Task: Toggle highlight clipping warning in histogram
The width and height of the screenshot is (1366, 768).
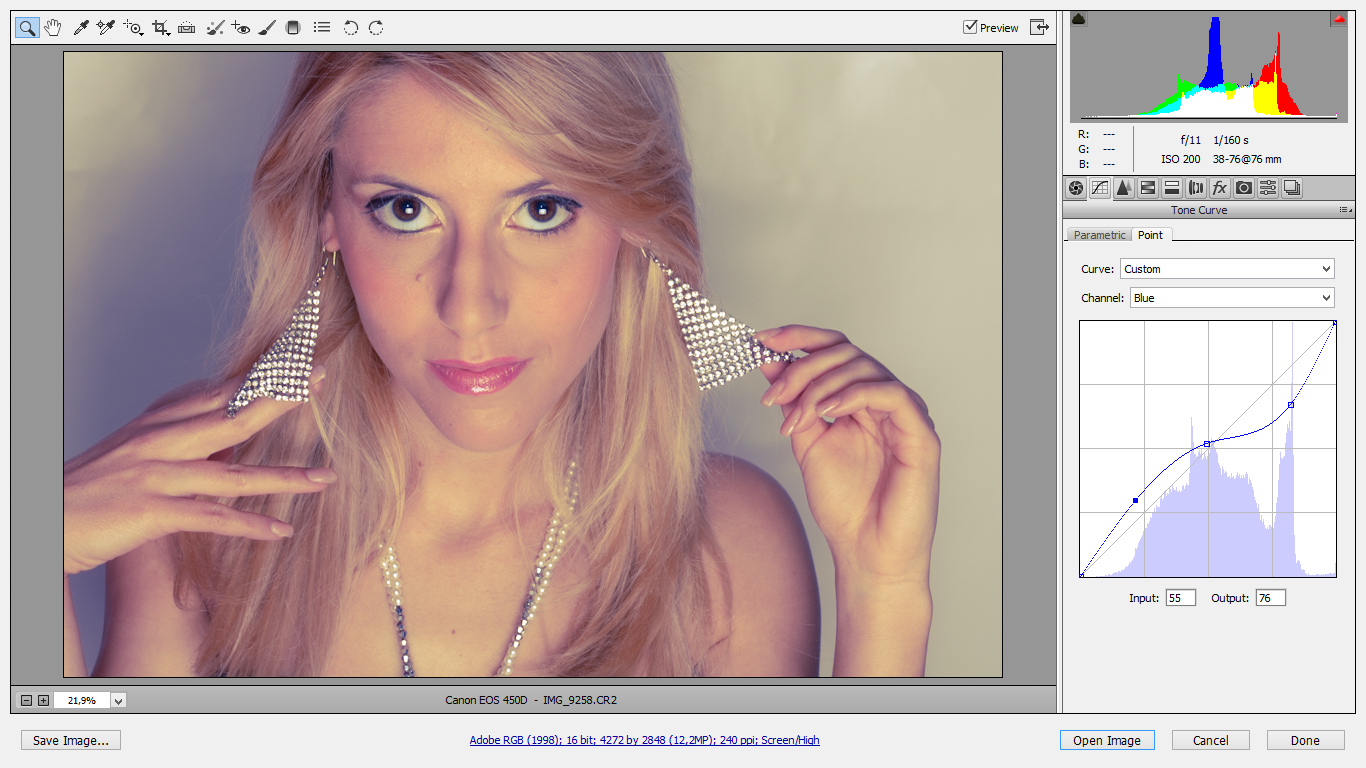Action: (x=1337, y=19)
